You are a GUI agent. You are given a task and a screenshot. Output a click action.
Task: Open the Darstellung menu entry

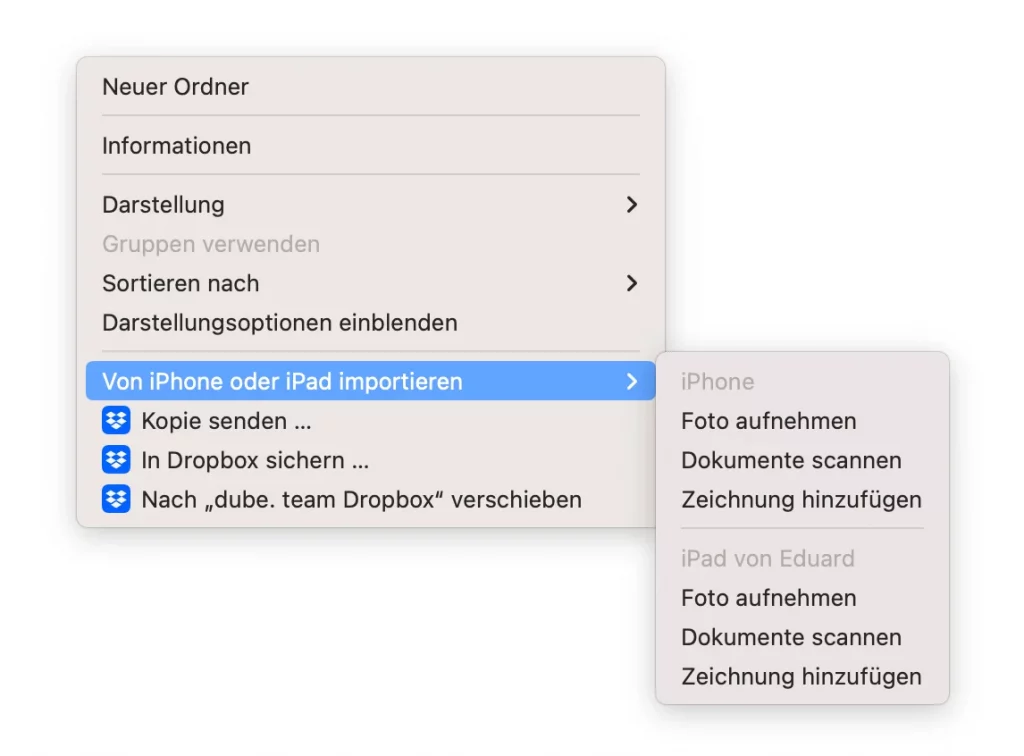pos(164,205)
